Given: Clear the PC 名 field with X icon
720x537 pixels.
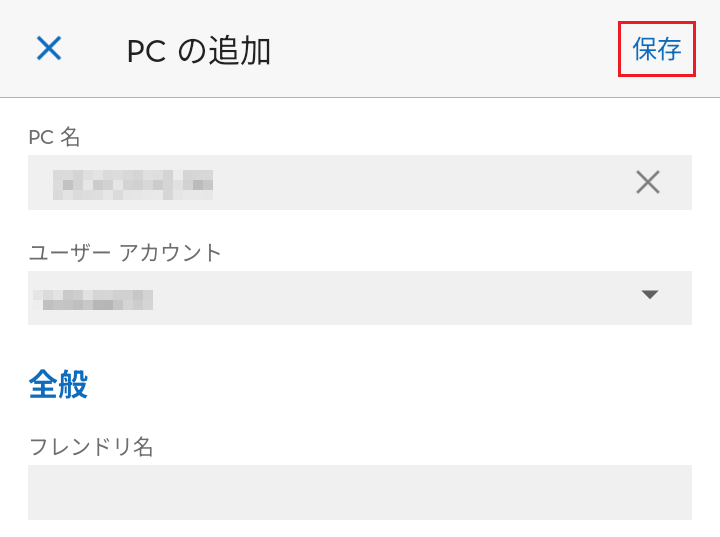Looking at the screenshot, I should 648,182.
